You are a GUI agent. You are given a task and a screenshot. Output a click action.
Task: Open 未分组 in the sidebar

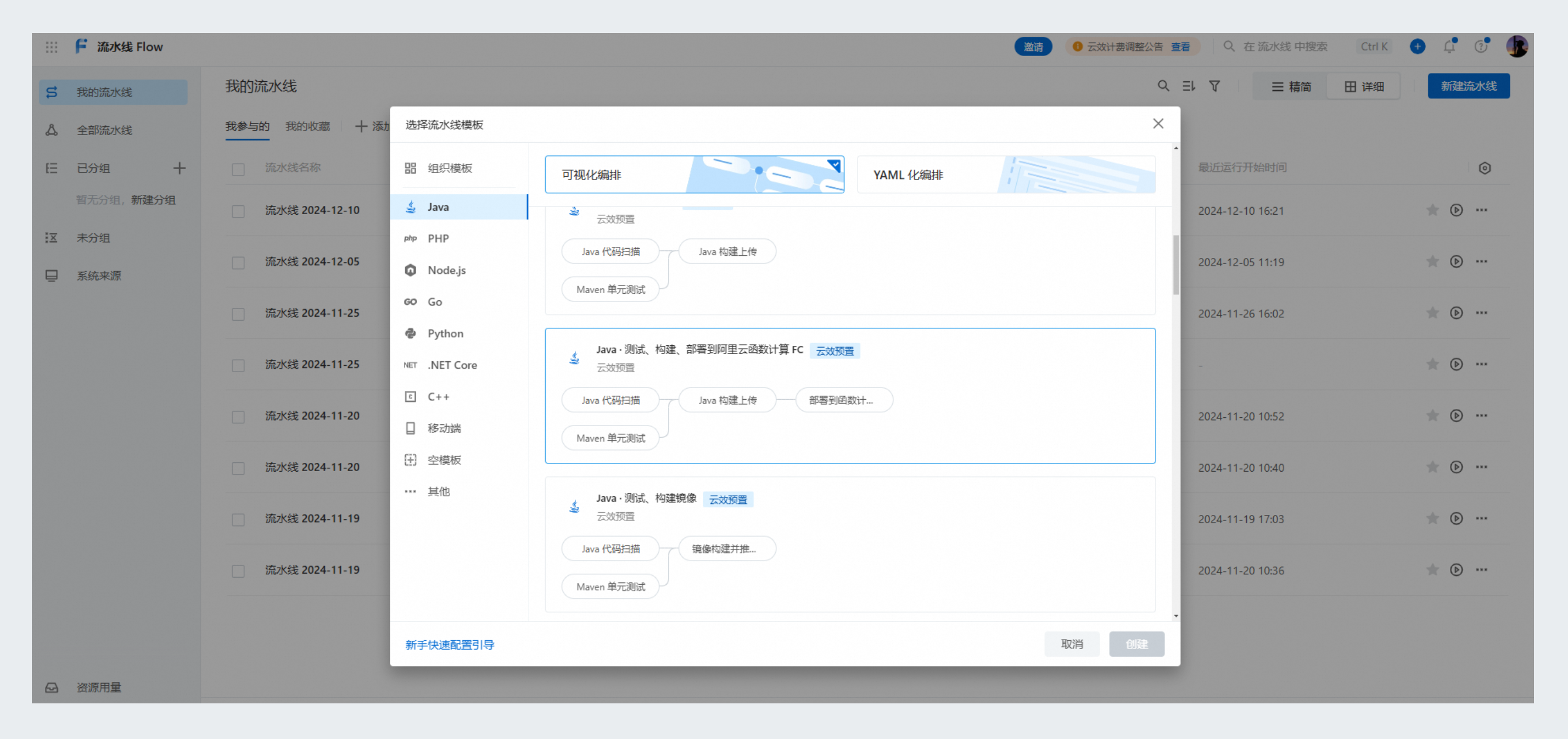click(113, 237)
